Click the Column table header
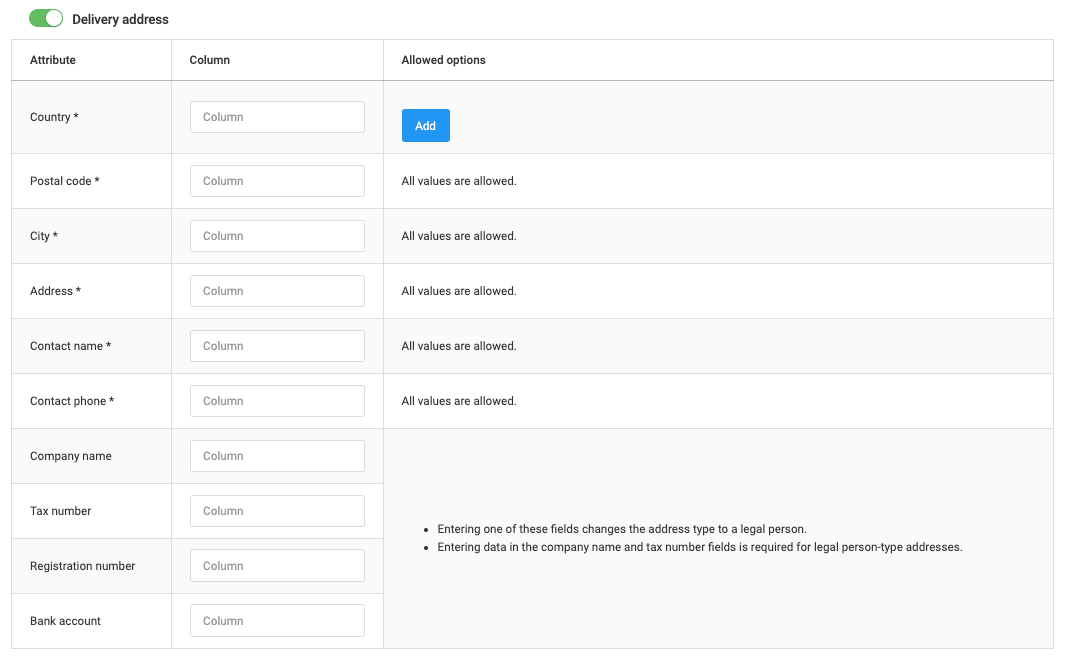Screen dimensions: 1065x662 pos(209,59)
